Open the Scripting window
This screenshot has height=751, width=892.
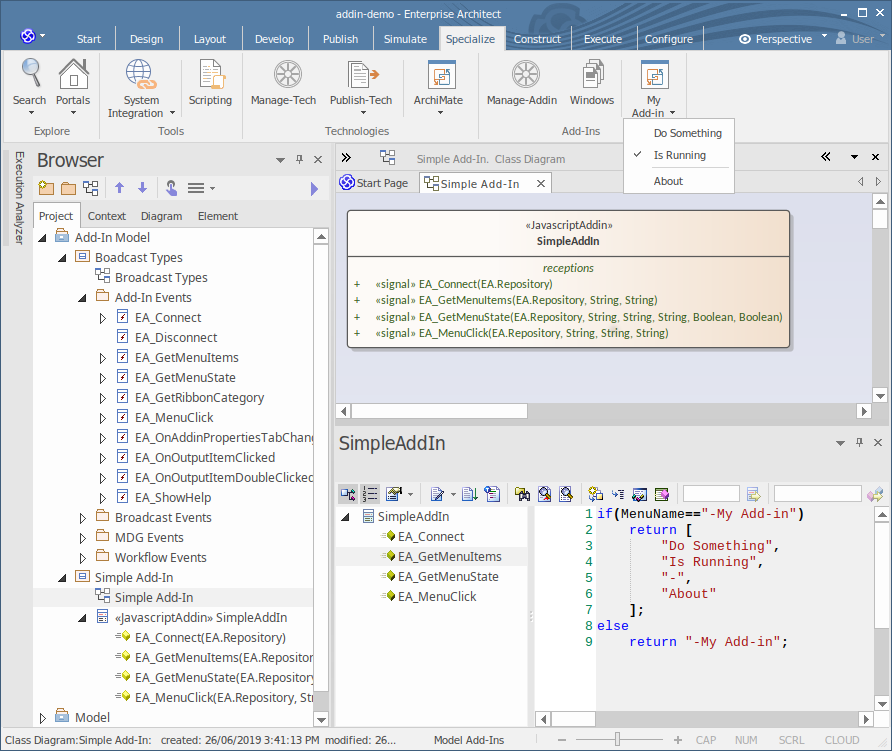(210, 82)
